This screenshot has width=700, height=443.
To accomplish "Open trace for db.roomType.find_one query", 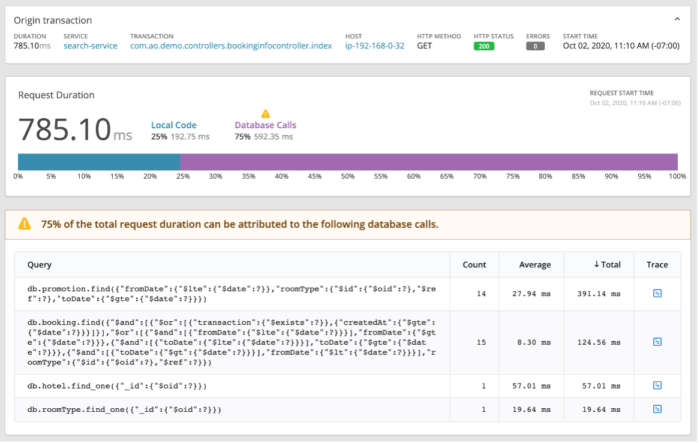I will point(657,408).
